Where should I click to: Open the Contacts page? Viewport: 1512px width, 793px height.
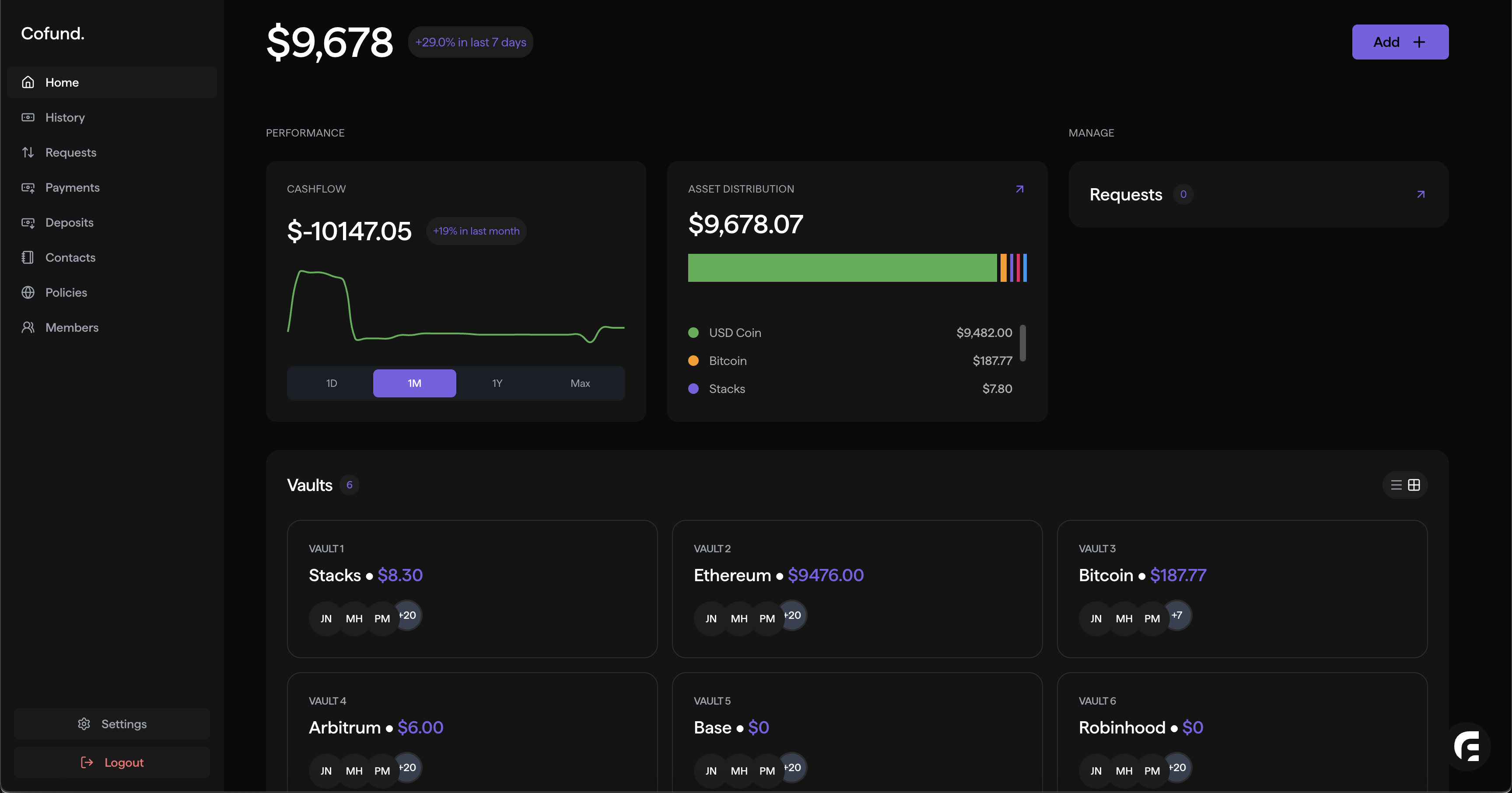[x=70, y=258]
